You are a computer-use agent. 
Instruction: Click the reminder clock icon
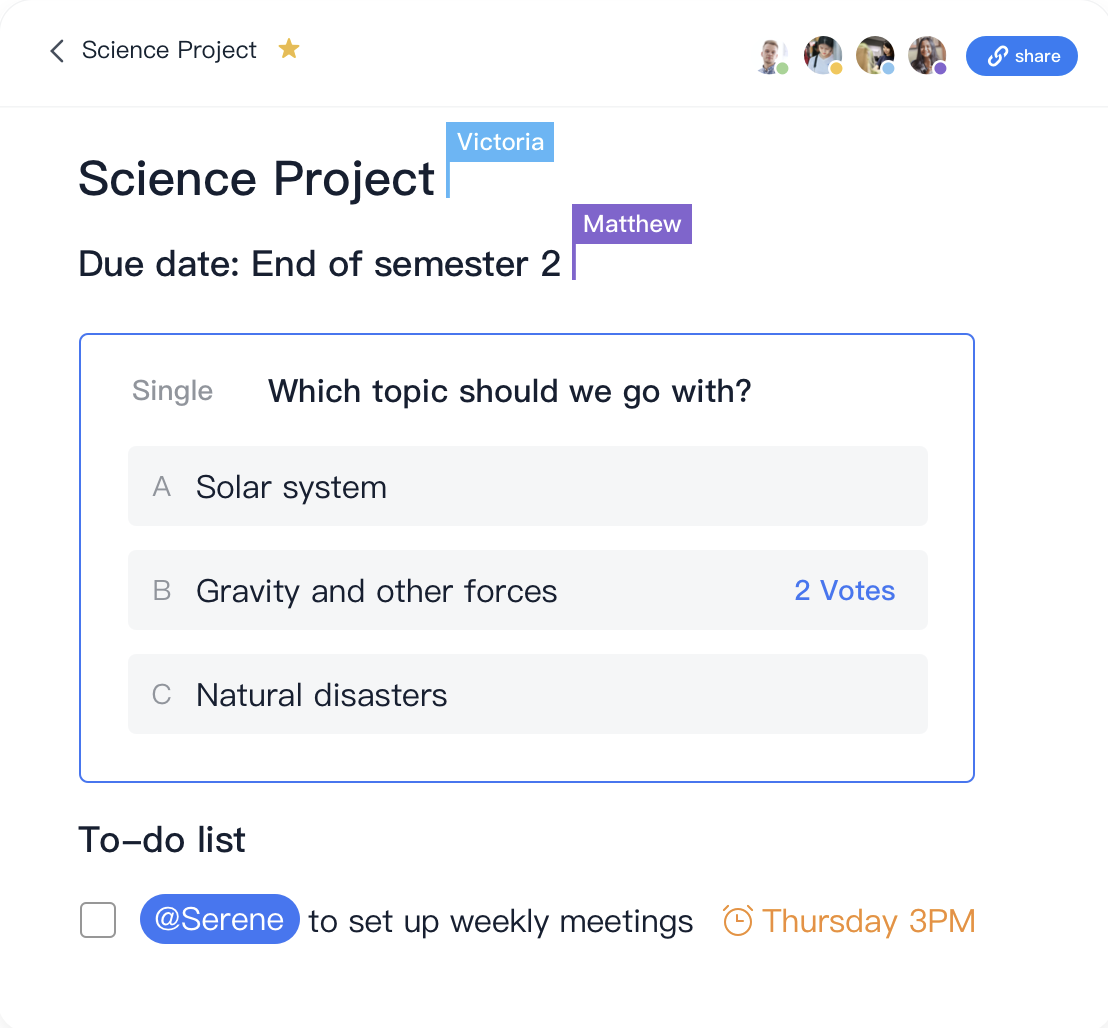click(737, 920)
